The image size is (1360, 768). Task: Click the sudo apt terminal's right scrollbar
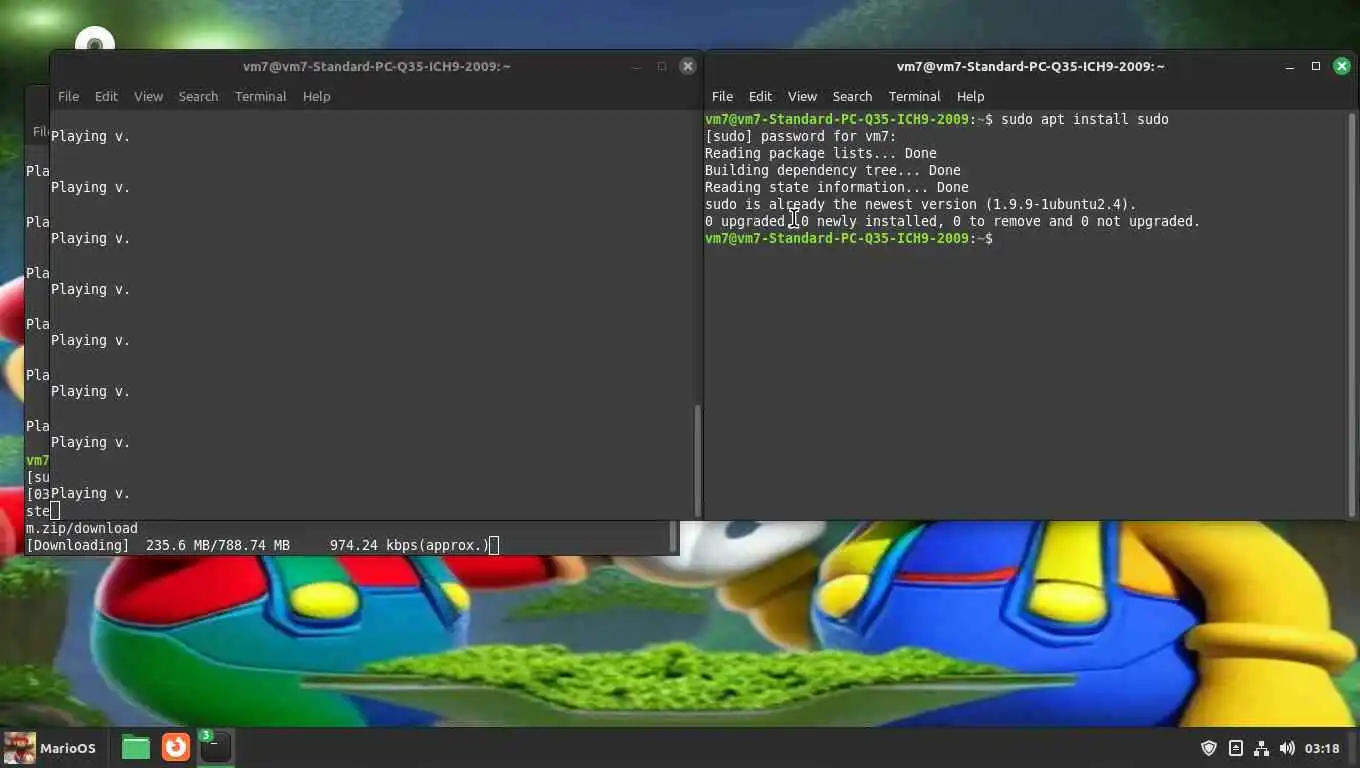(1352, 315)
